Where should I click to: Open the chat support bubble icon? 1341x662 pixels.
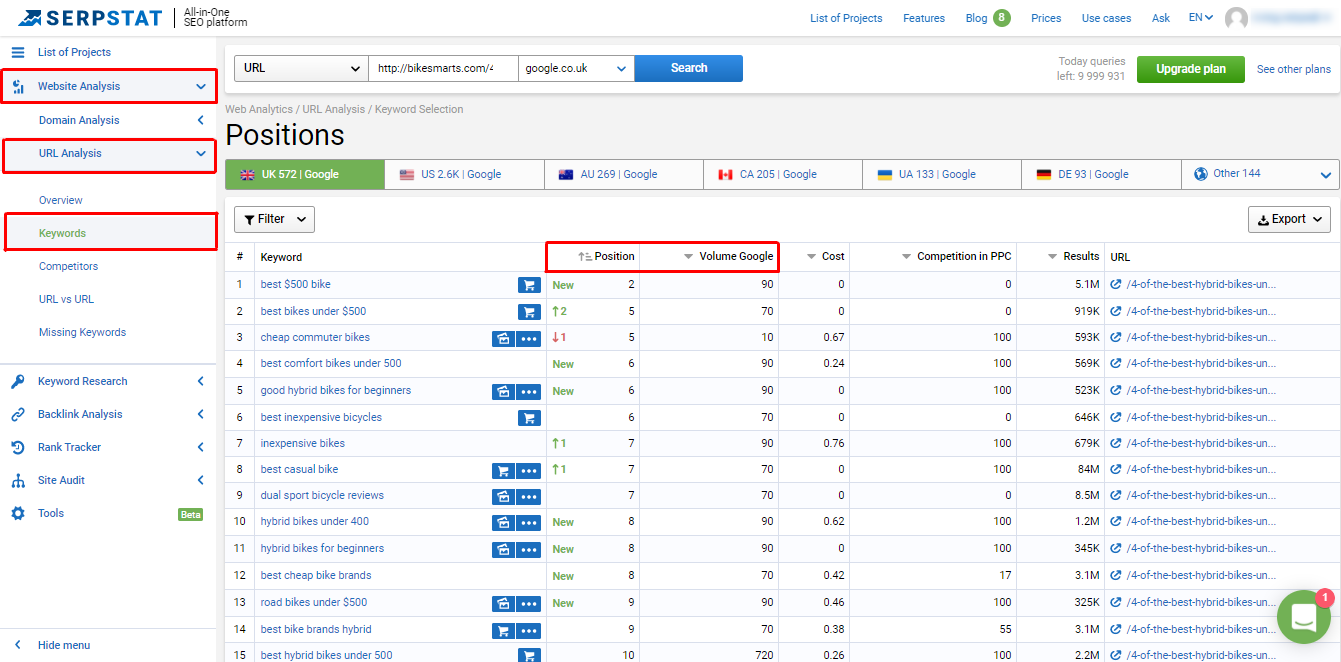pos(1304,617)
